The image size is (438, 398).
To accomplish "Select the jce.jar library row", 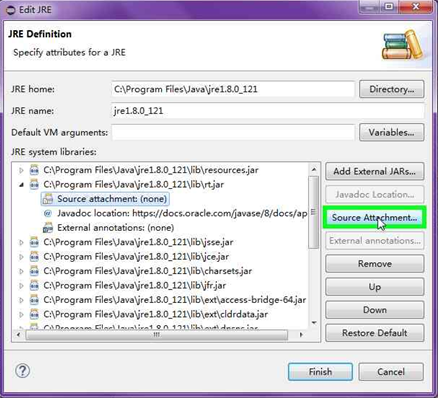I will 136,257.
